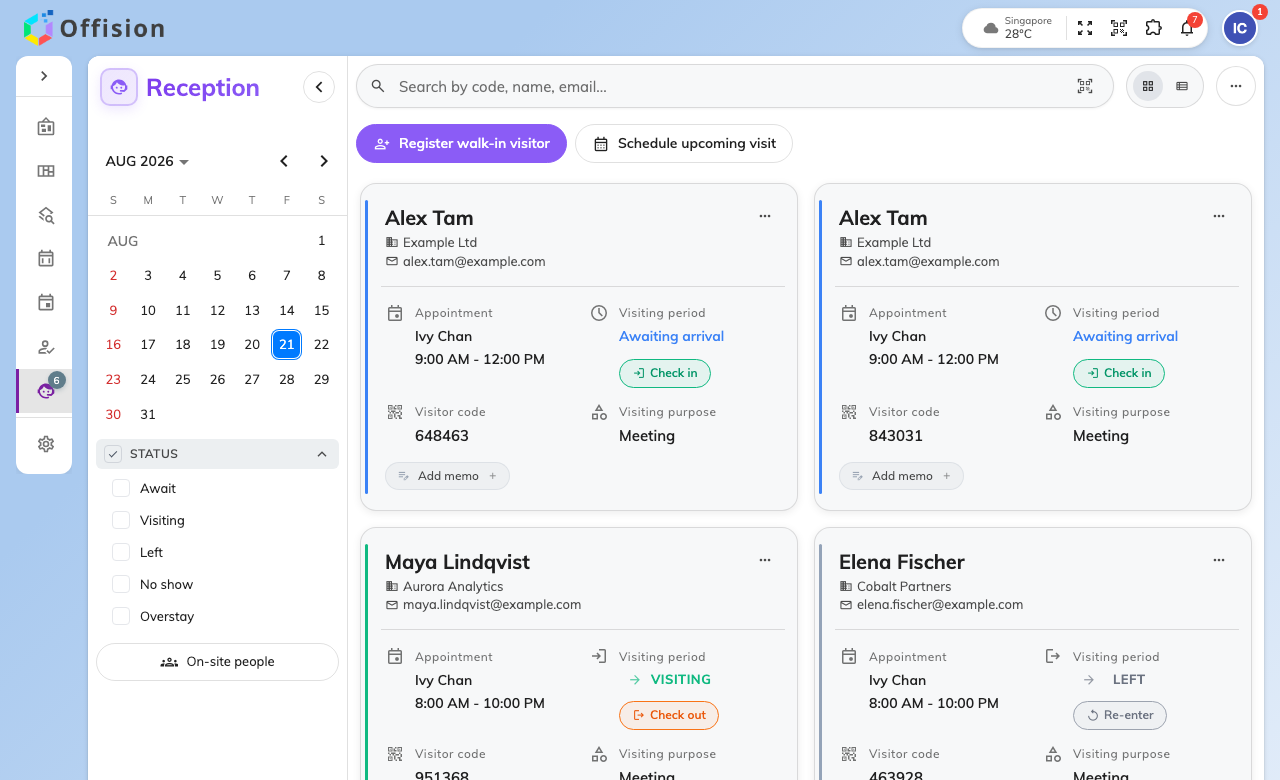Select grid view layout icon
The height and width of the screenshot is (780, 1280).
coord(1148,86)
